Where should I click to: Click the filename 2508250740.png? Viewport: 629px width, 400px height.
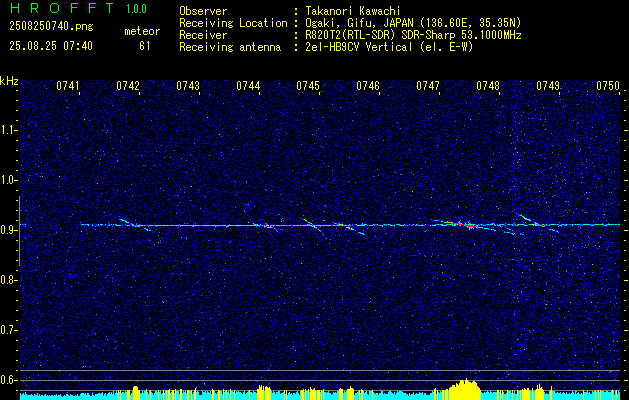pos(51,27)
